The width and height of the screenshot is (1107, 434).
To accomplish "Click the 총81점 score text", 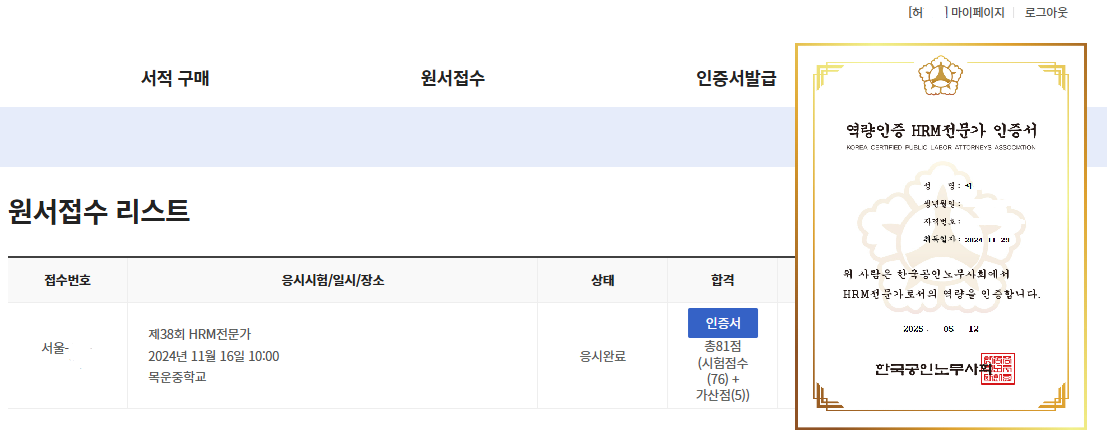I will [723, 346].
